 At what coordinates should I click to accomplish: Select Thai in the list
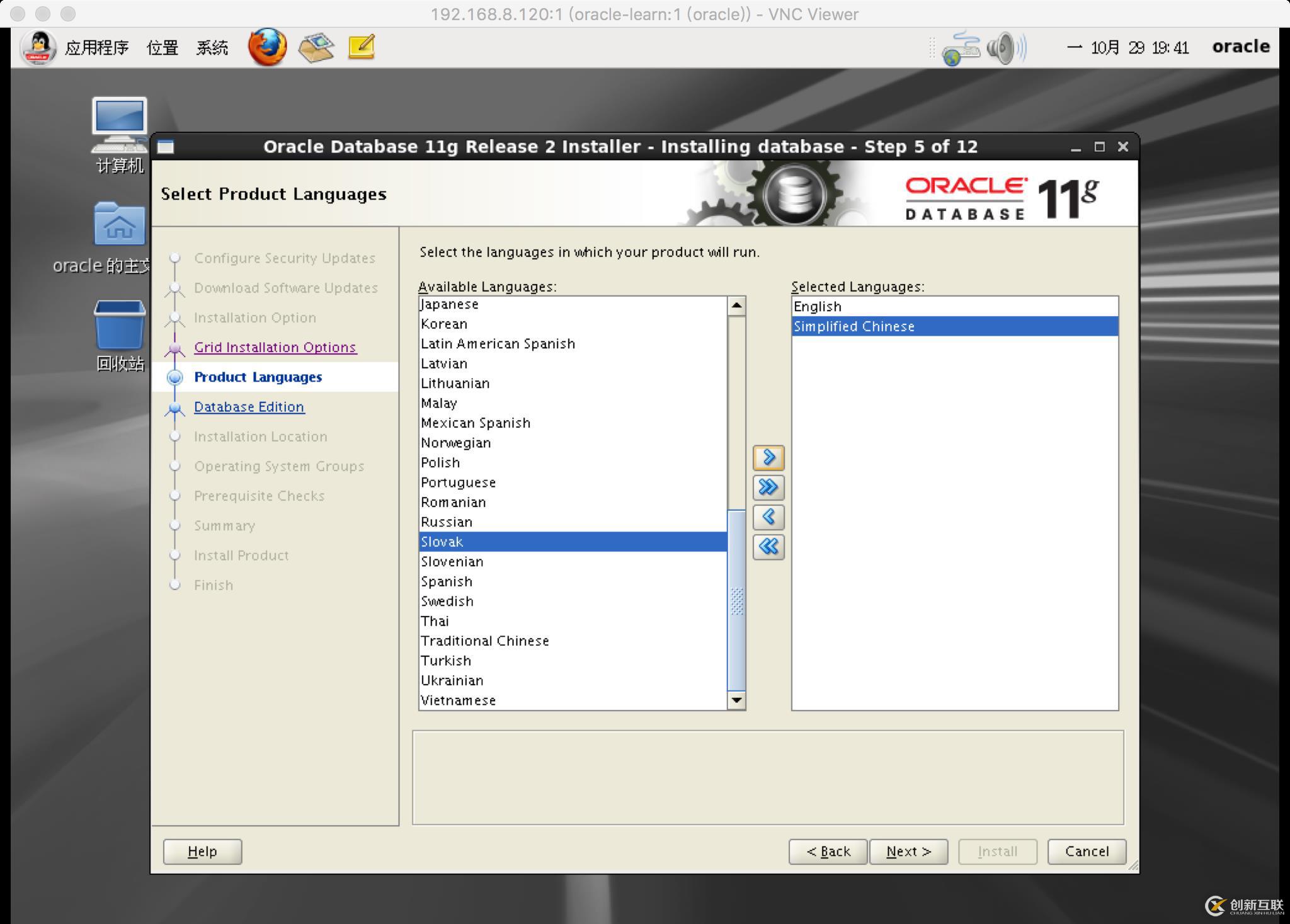[x=573, y=621]
